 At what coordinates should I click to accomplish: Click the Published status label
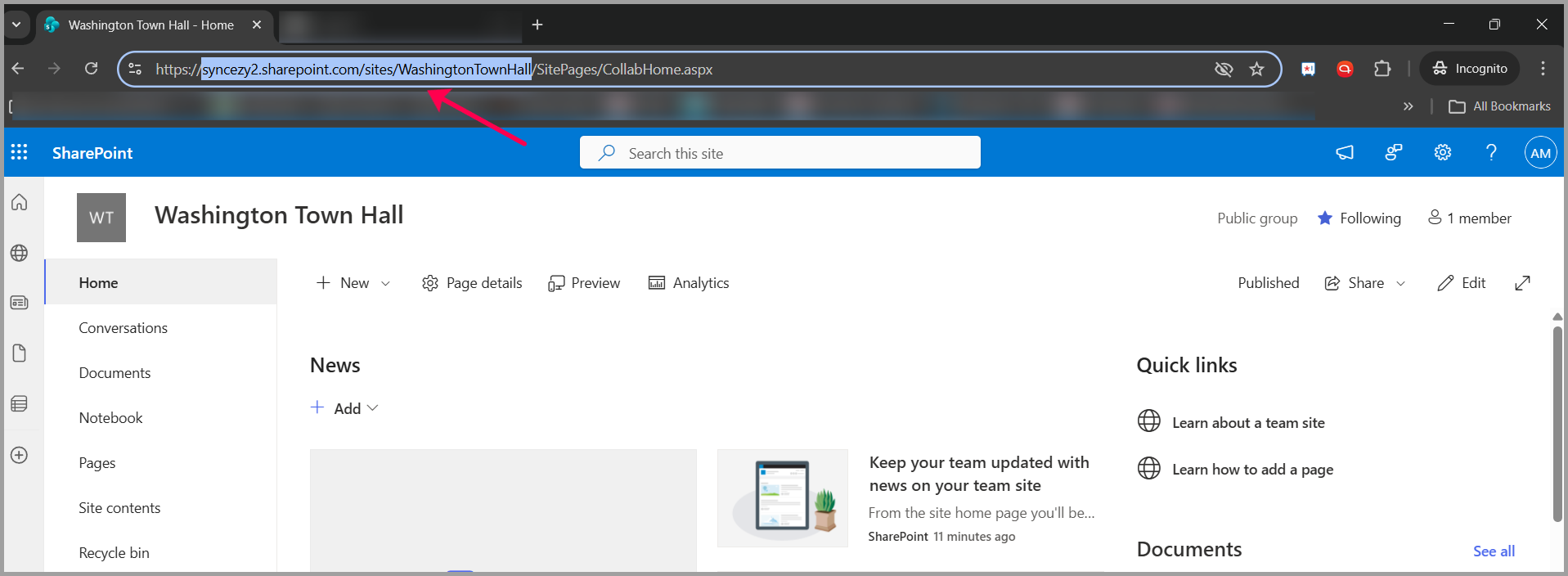tap(1269, 283)
